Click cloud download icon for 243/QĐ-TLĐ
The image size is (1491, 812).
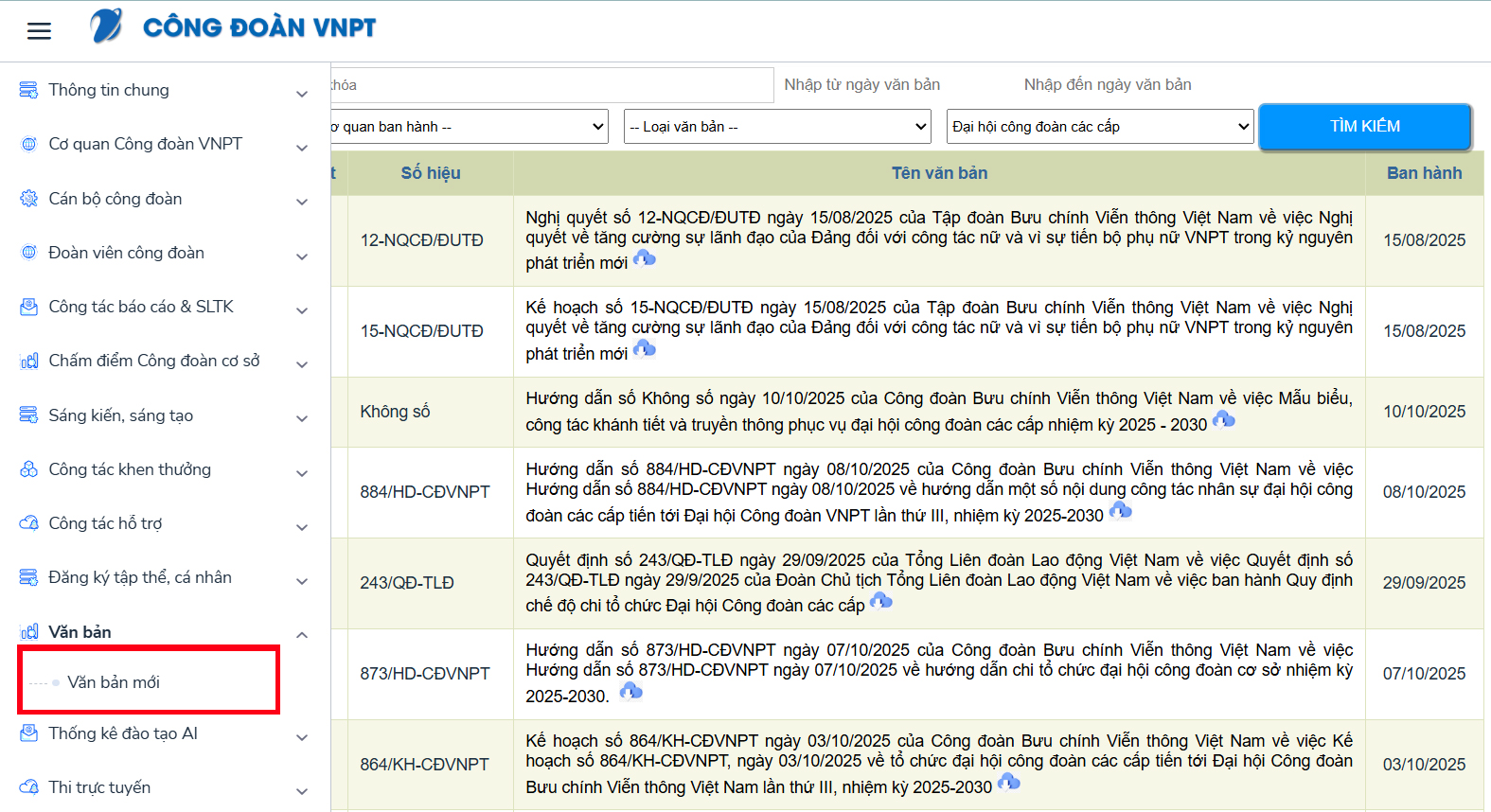[x=881, y=602]
